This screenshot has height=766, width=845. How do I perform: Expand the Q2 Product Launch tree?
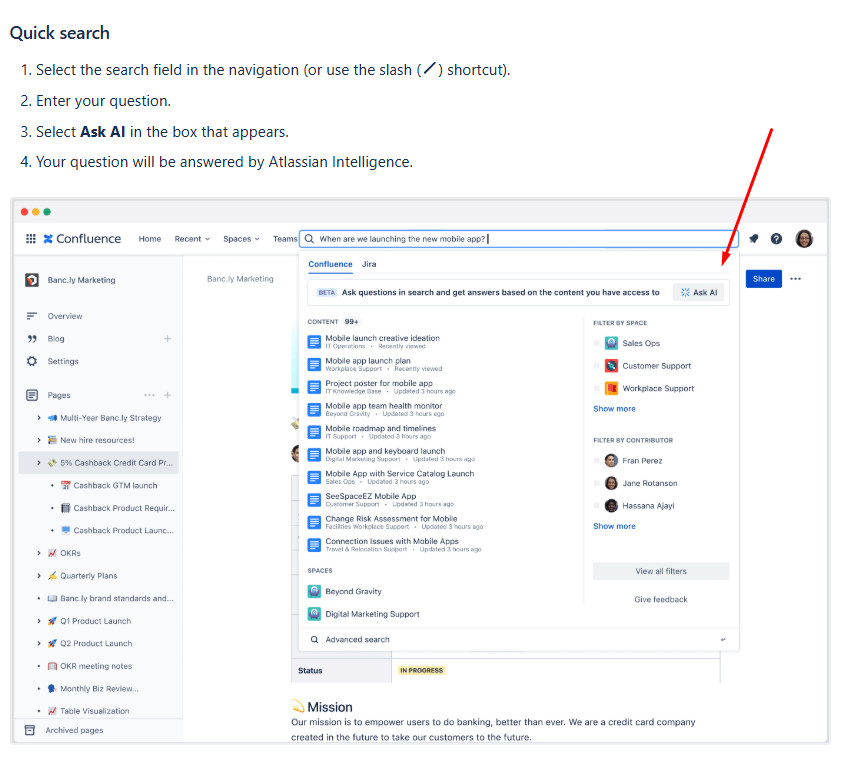(39, 644)
